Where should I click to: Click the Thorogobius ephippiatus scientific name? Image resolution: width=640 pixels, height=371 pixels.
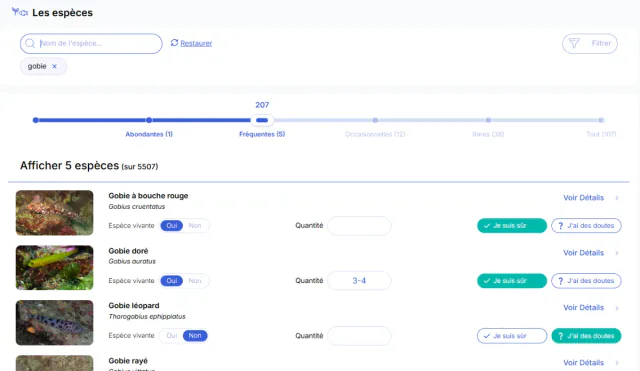coord(147,316)
